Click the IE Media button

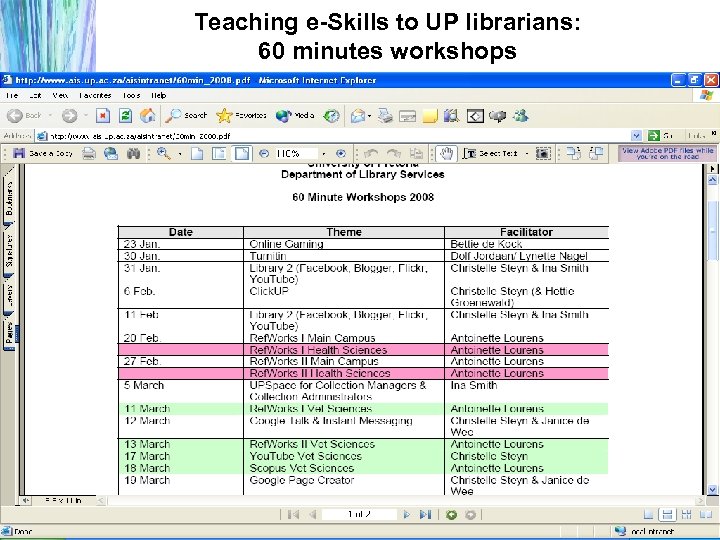295,116
